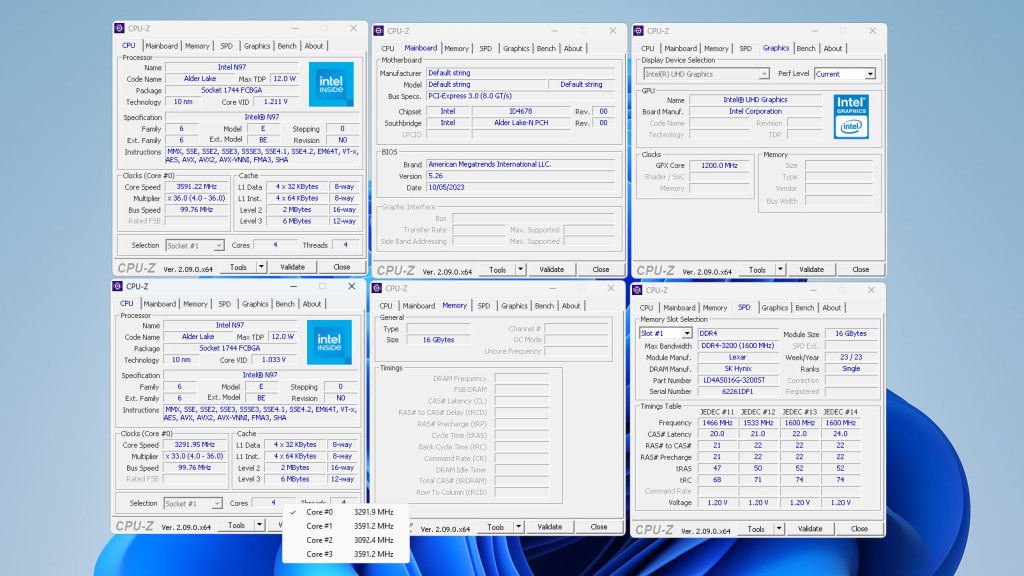Click the x 36.0 (4.0 - 36.0) multiplier value
1024x576 pixels.
pyautogui.click(x=196, y=199)
